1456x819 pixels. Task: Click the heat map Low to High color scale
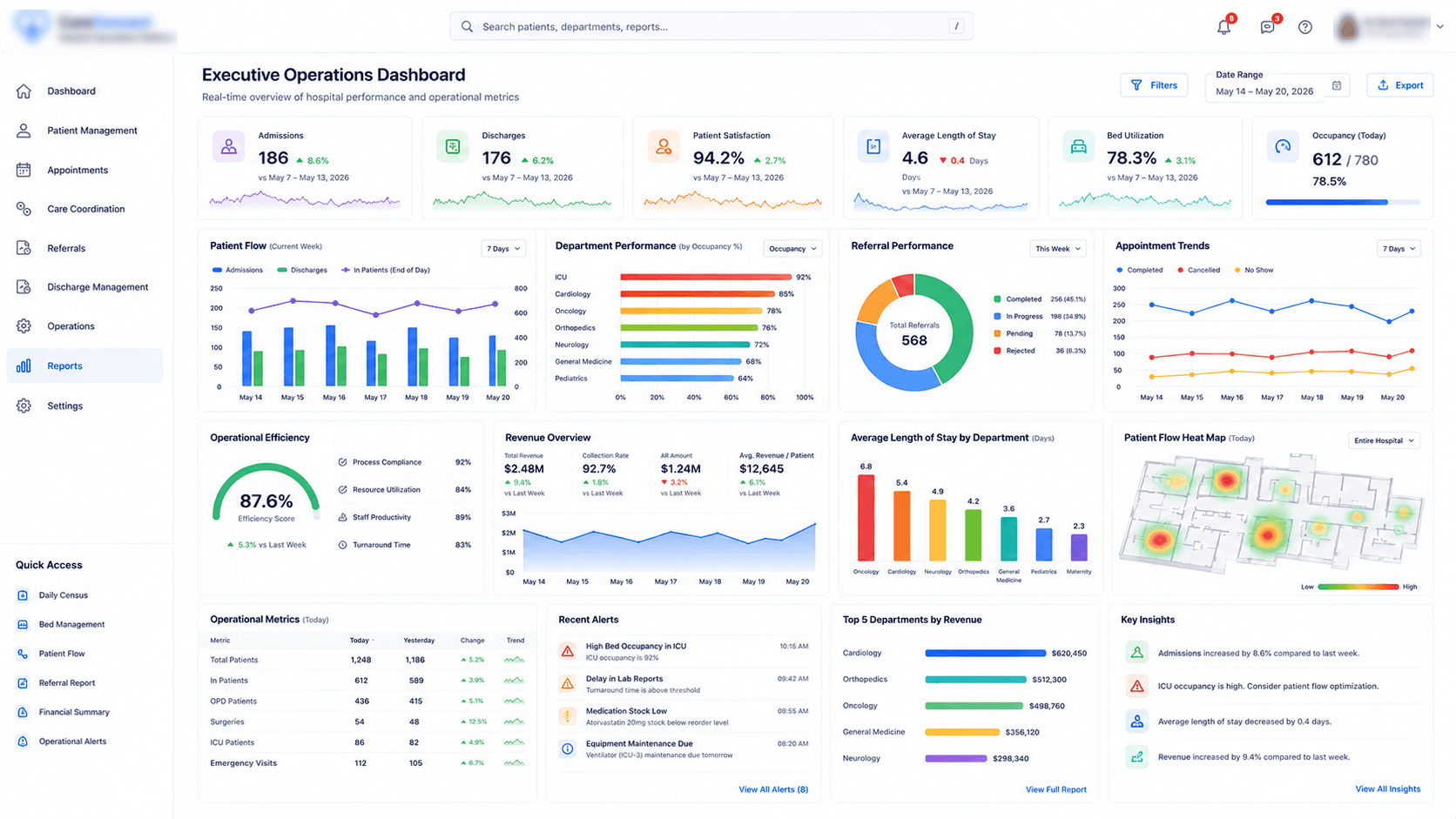click(1358, 587)
